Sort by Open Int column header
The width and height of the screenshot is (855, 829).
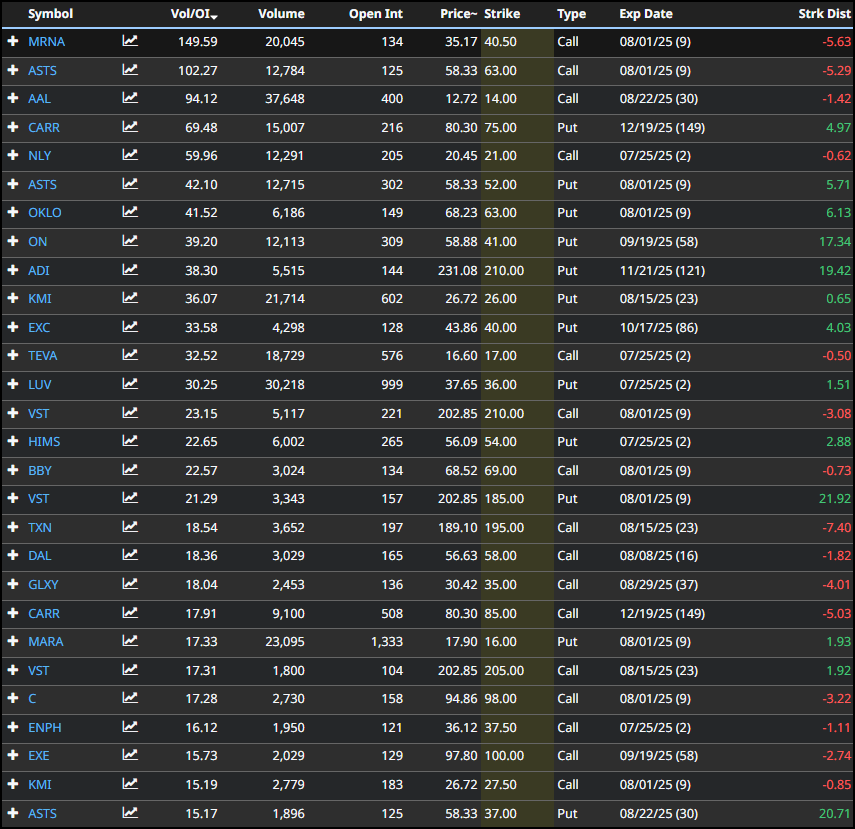tap(376, 14)
